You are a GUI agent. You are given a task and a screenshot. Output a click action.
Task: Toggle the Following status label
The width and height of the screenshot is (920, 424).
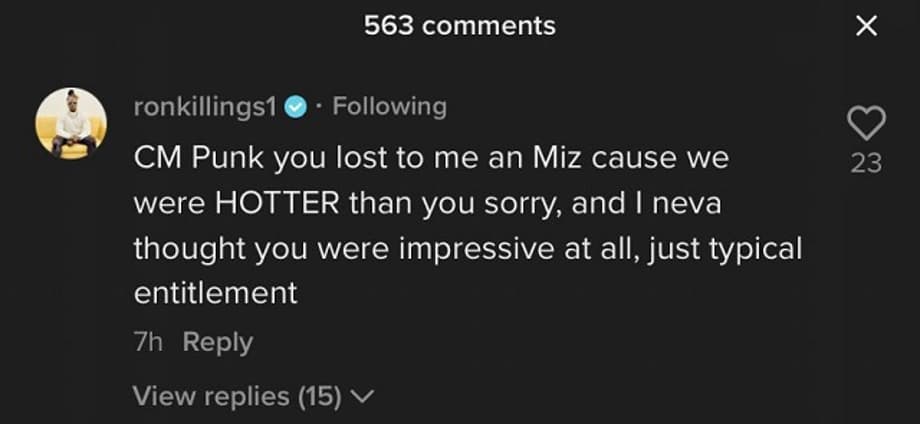coord(389,107)
